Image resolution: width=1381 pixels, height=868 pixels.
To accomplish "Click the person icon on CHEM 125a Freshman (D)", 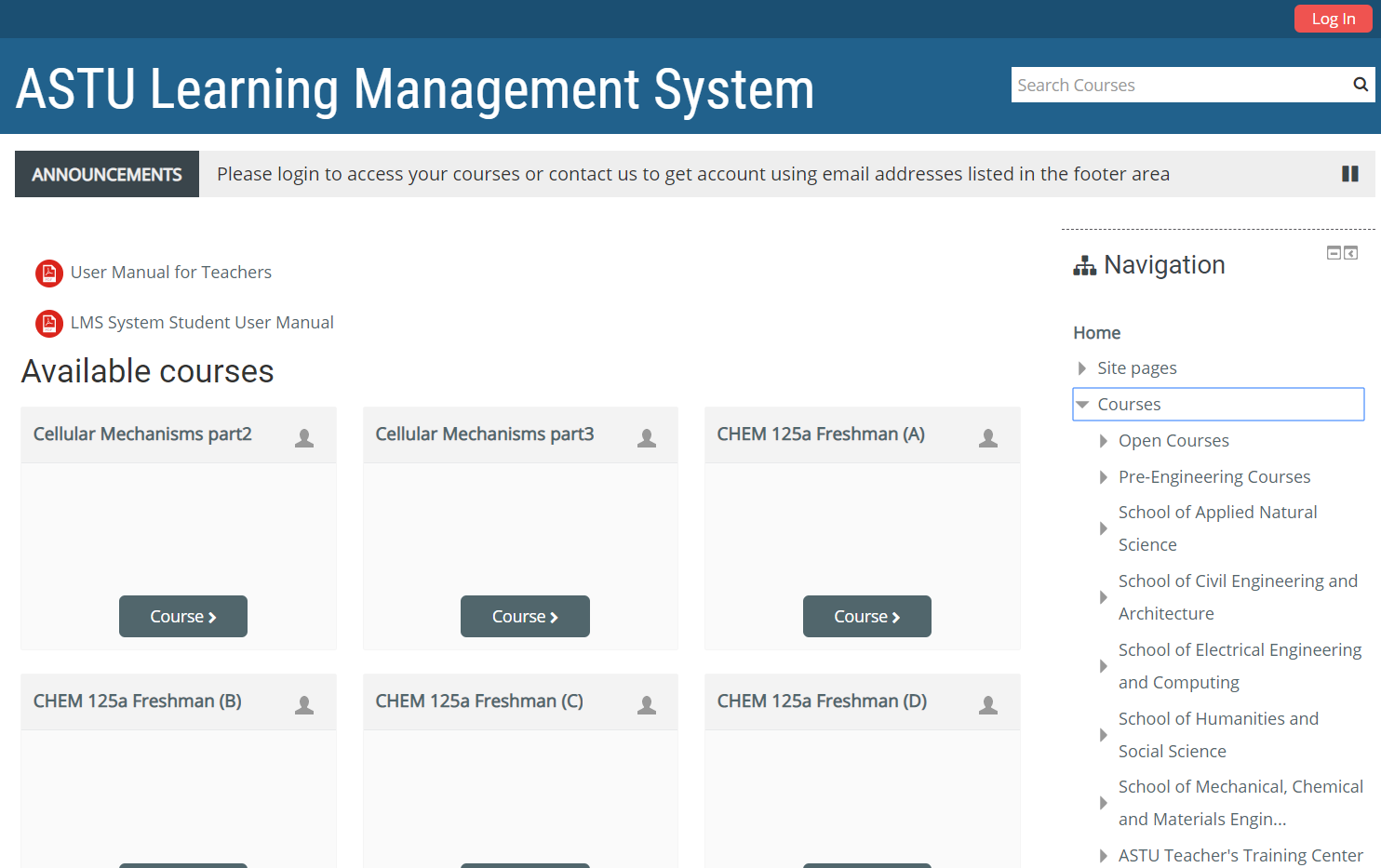I will 988,705.
